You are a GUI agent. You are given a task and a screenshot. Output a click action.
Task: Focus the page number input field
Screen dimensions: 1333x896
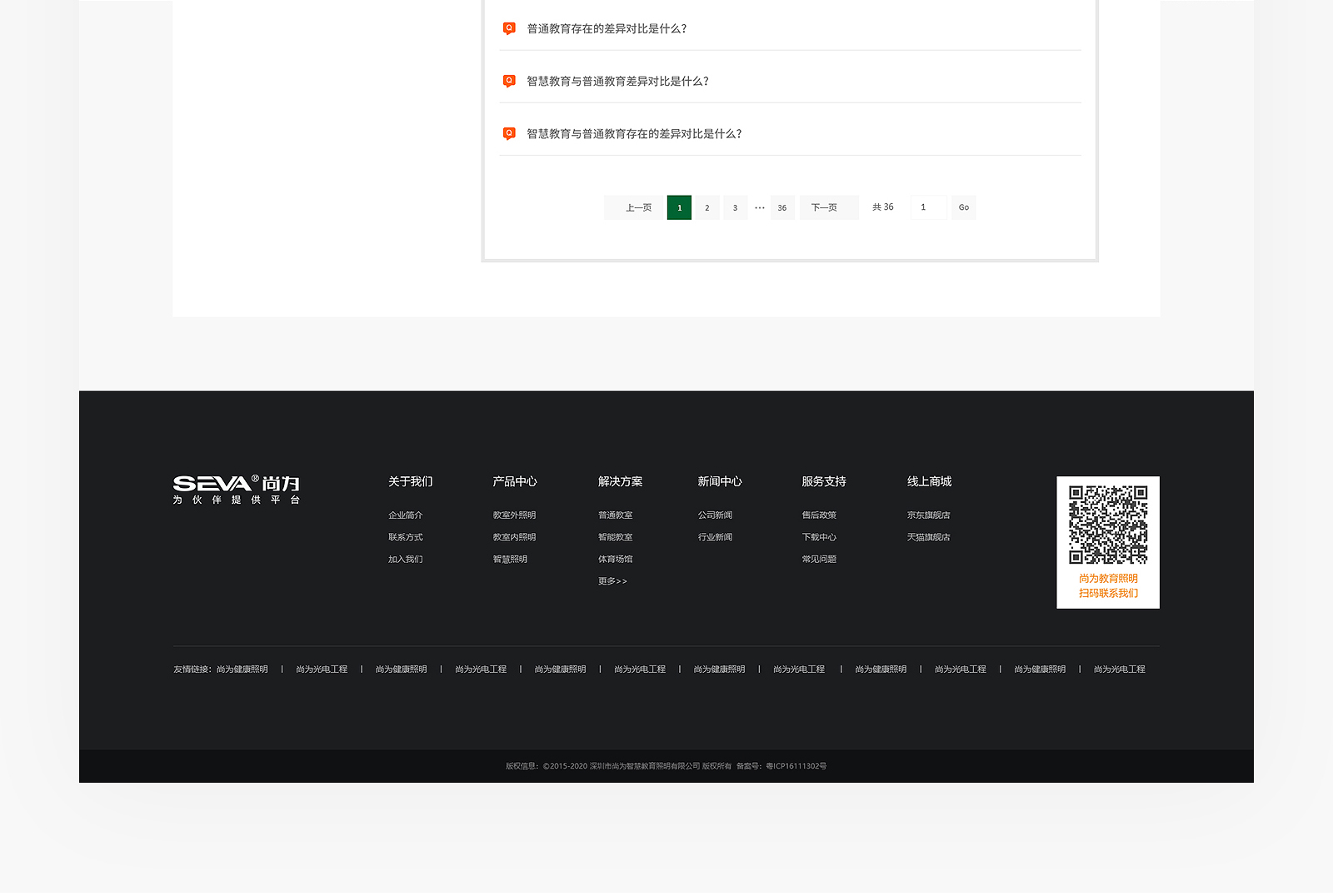[x=928, y=207]
